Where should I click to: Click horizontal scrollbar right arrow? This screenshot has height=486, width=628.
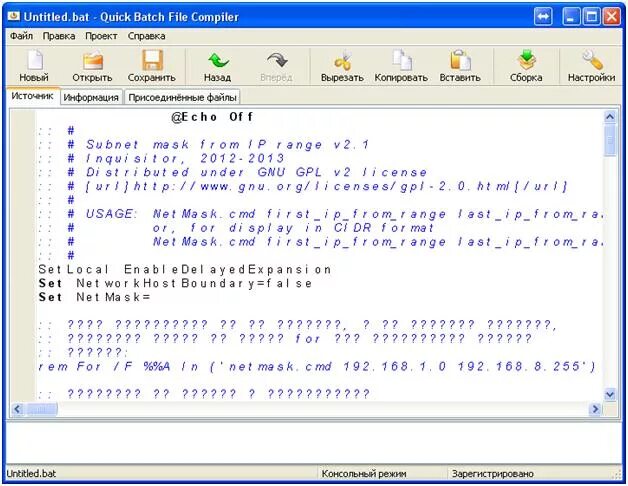596,409
